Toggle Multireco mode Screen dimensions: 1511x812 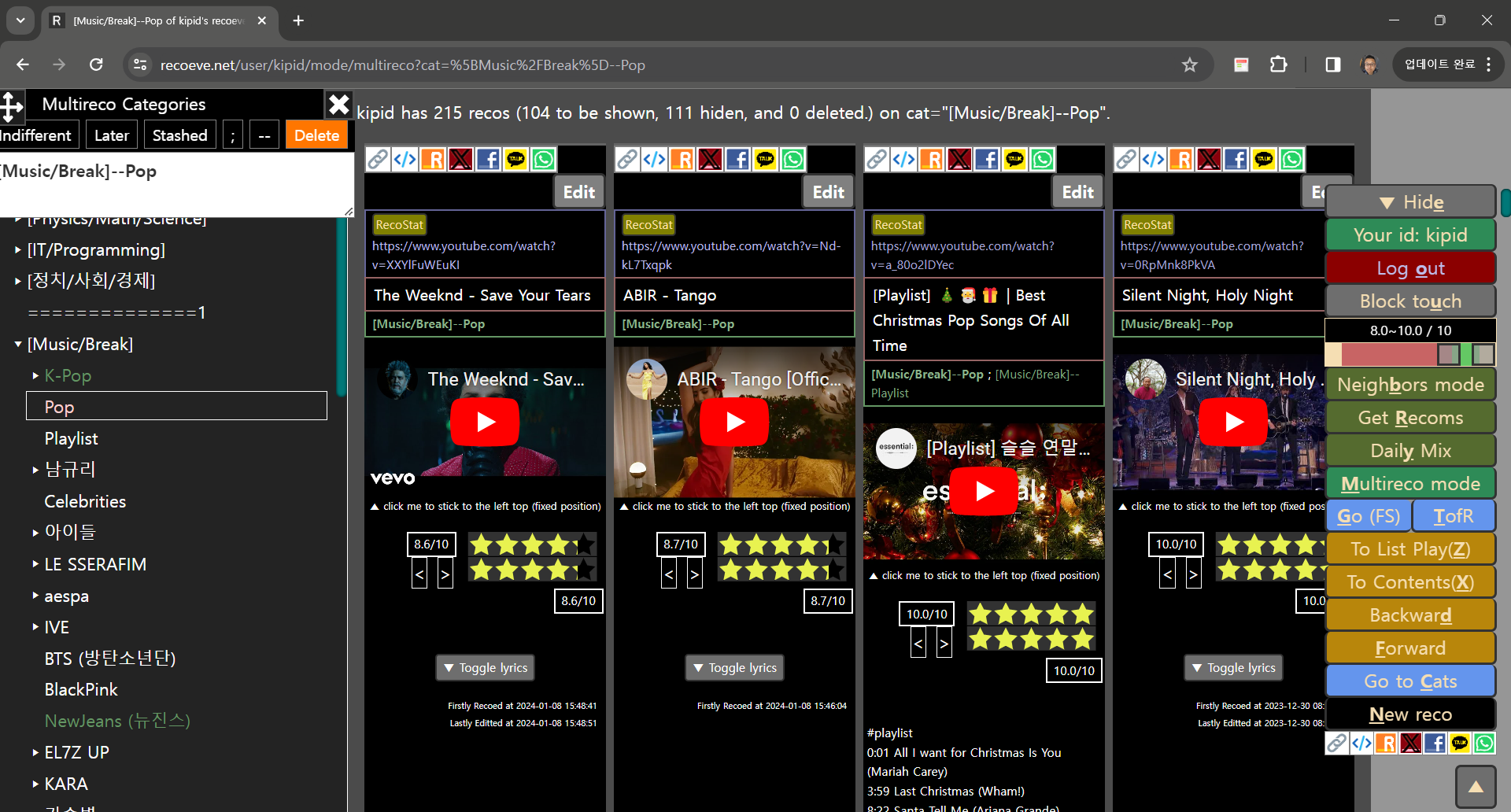click(x=1411, y=484)
